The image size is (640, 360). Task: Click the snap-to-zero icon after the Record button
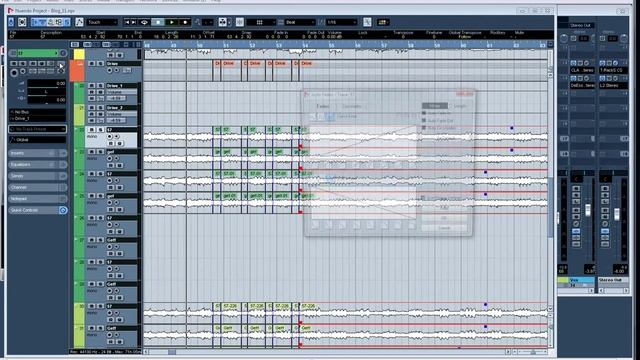pyautogui.click(x=198, y=22)
